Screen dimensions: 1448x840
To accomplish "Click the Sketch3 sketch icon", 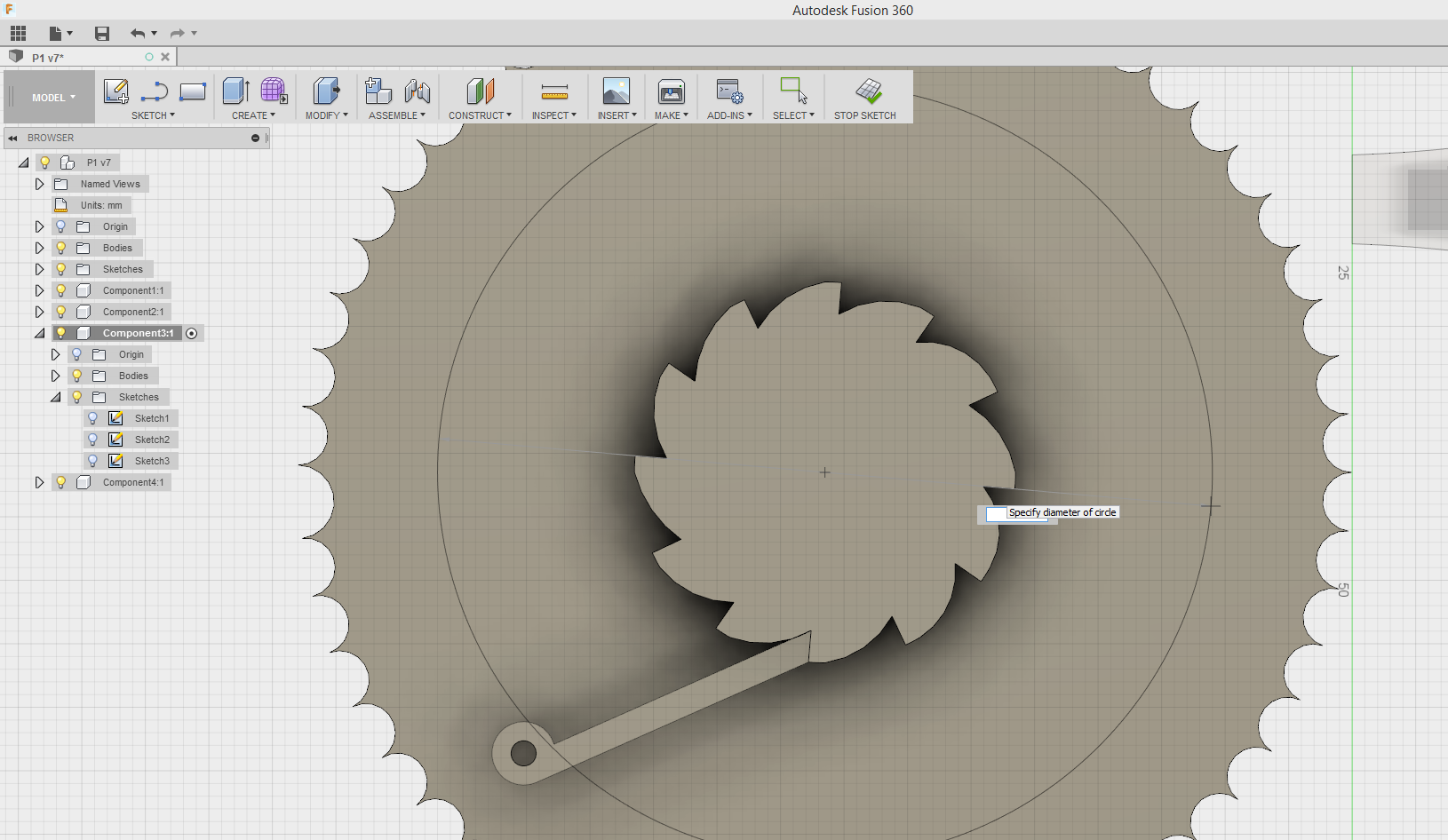I will [x=115, y=461].
